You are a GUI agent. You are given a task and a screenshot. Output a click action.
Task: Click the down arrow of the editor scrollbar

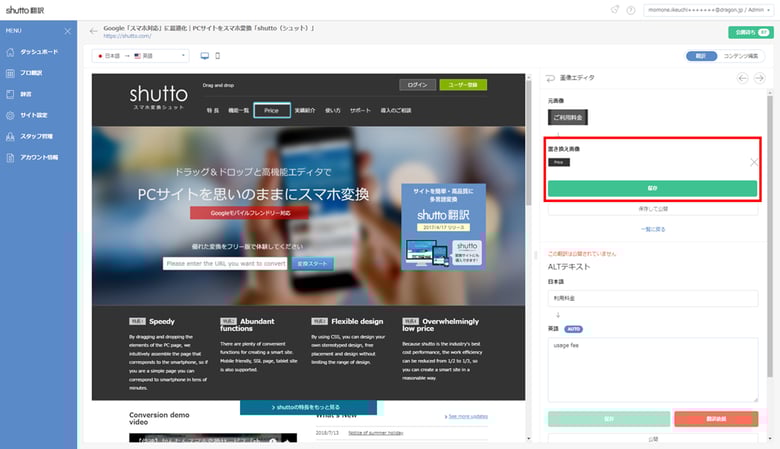point(770,439)
